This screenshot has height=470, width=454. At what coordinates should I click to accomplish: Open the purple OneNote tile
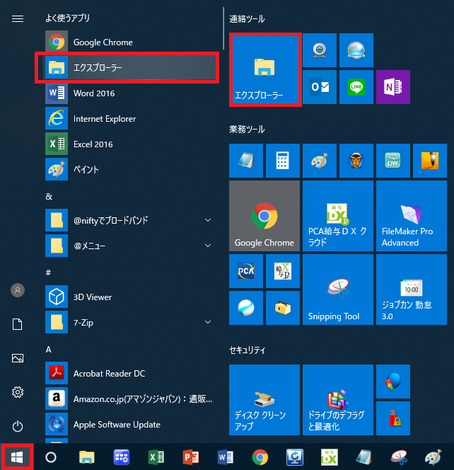click(x=393, y=87)
